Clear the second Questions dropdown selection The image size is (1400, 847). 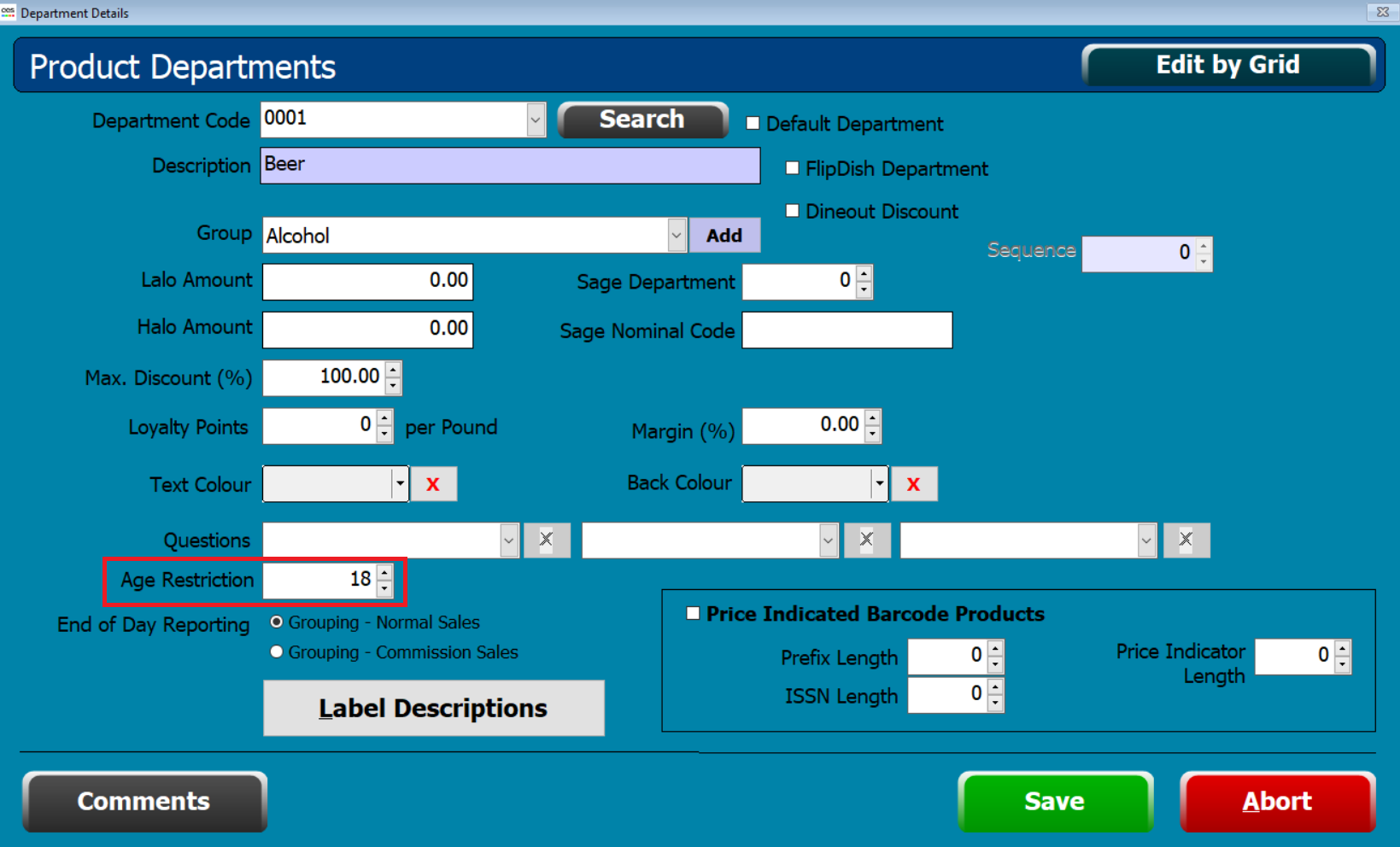[x=866, y=540]
